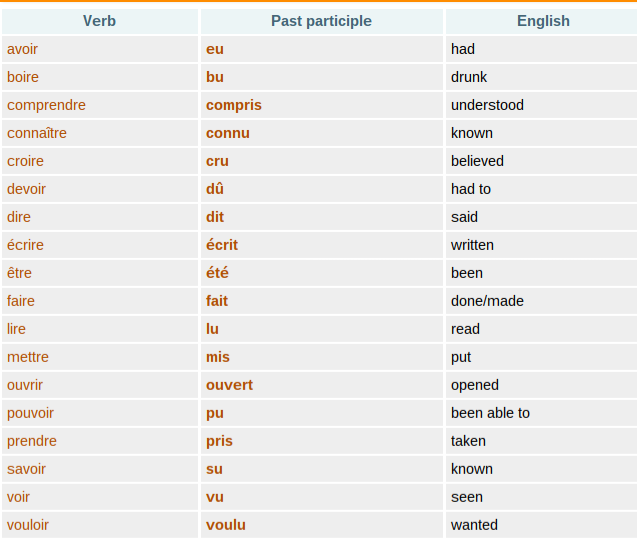Viewport: 637px width, 542px height.
Task: Open the verb link 'croire'
Action: (x=25, y=161)
